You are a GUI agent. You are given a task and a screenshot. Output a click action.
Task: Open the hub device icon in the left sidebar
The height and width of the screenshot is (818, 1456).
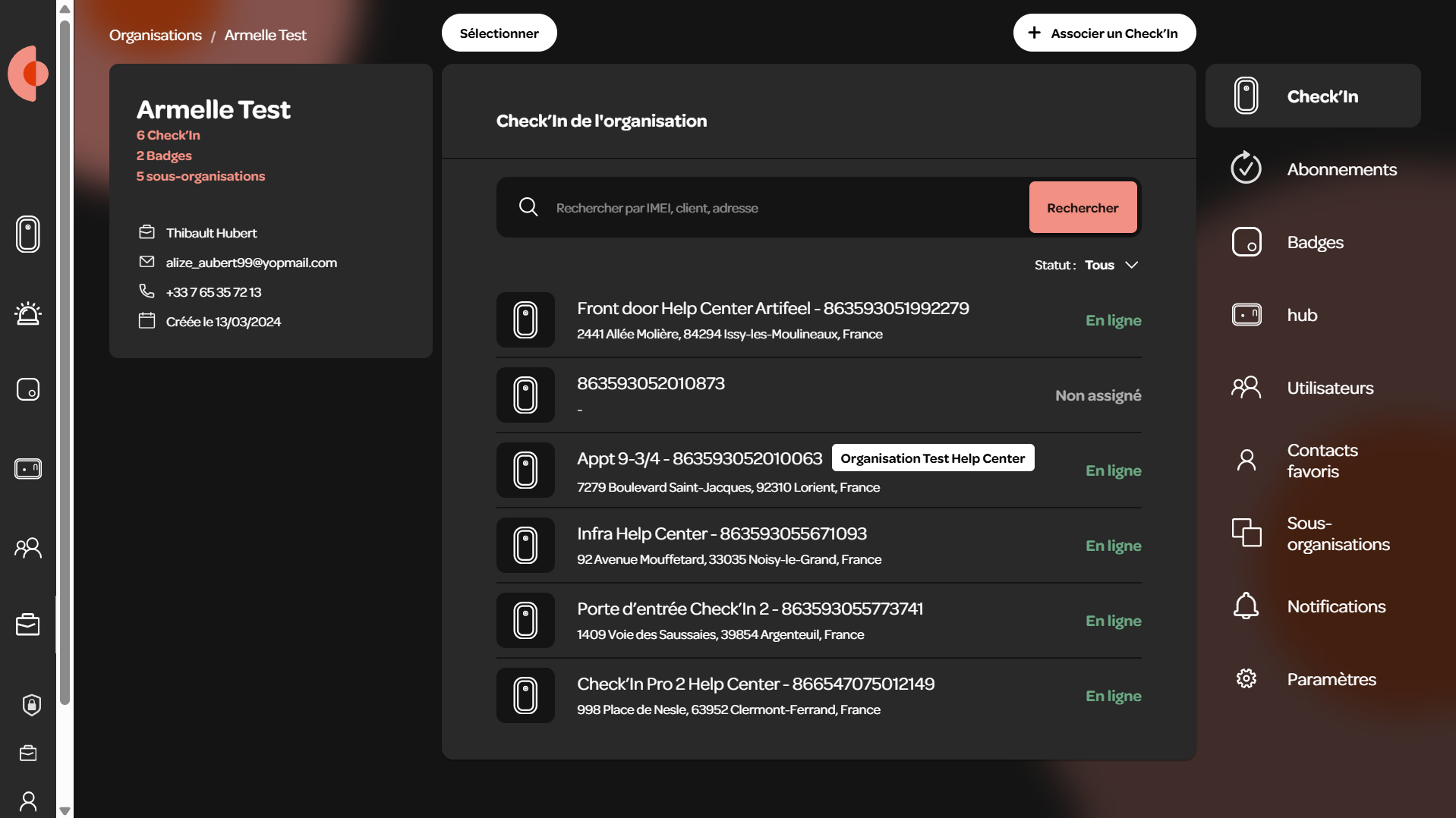[28, 469]
